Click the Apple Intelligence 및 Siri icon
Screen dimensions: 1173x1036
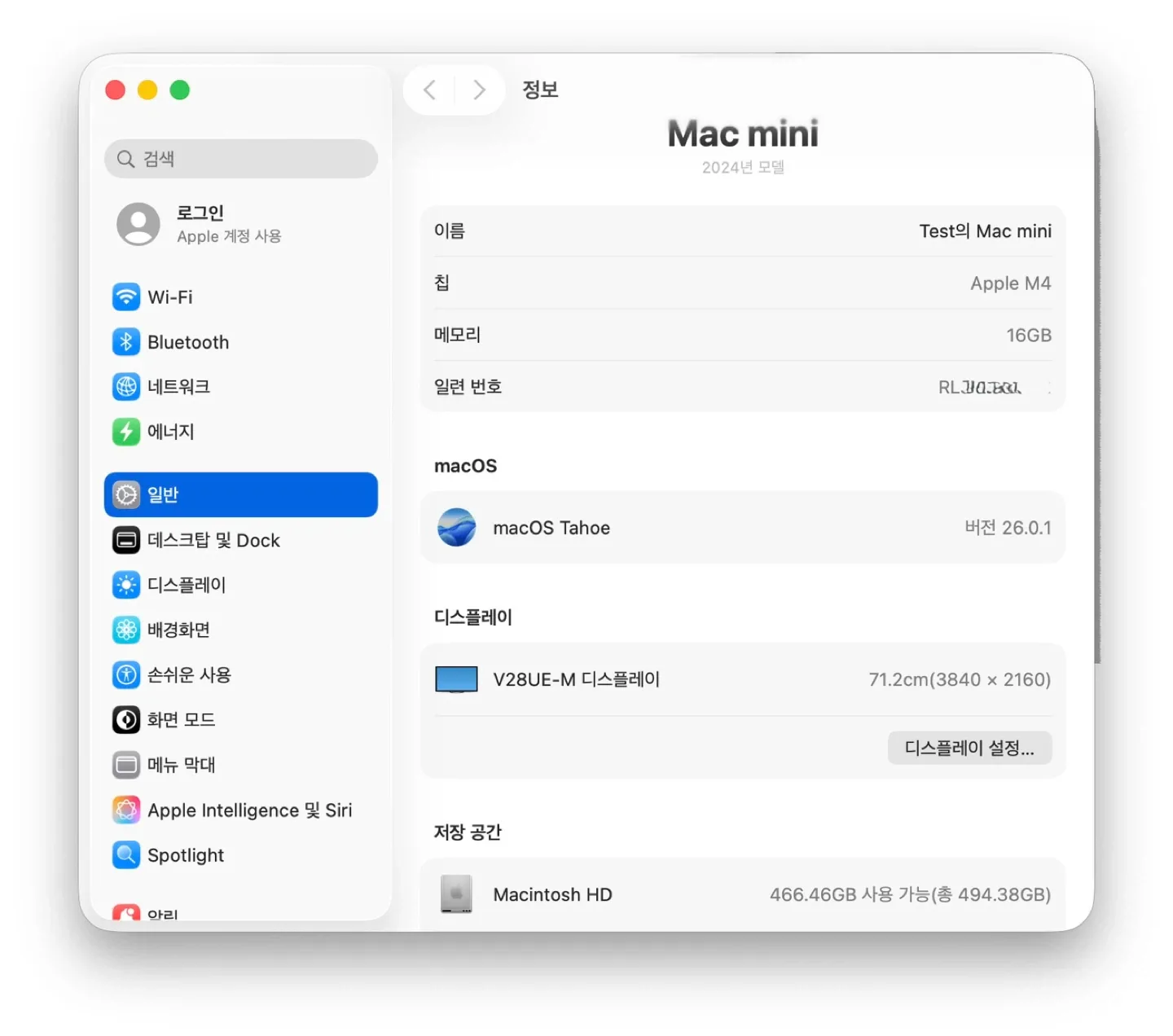(126, 810)
